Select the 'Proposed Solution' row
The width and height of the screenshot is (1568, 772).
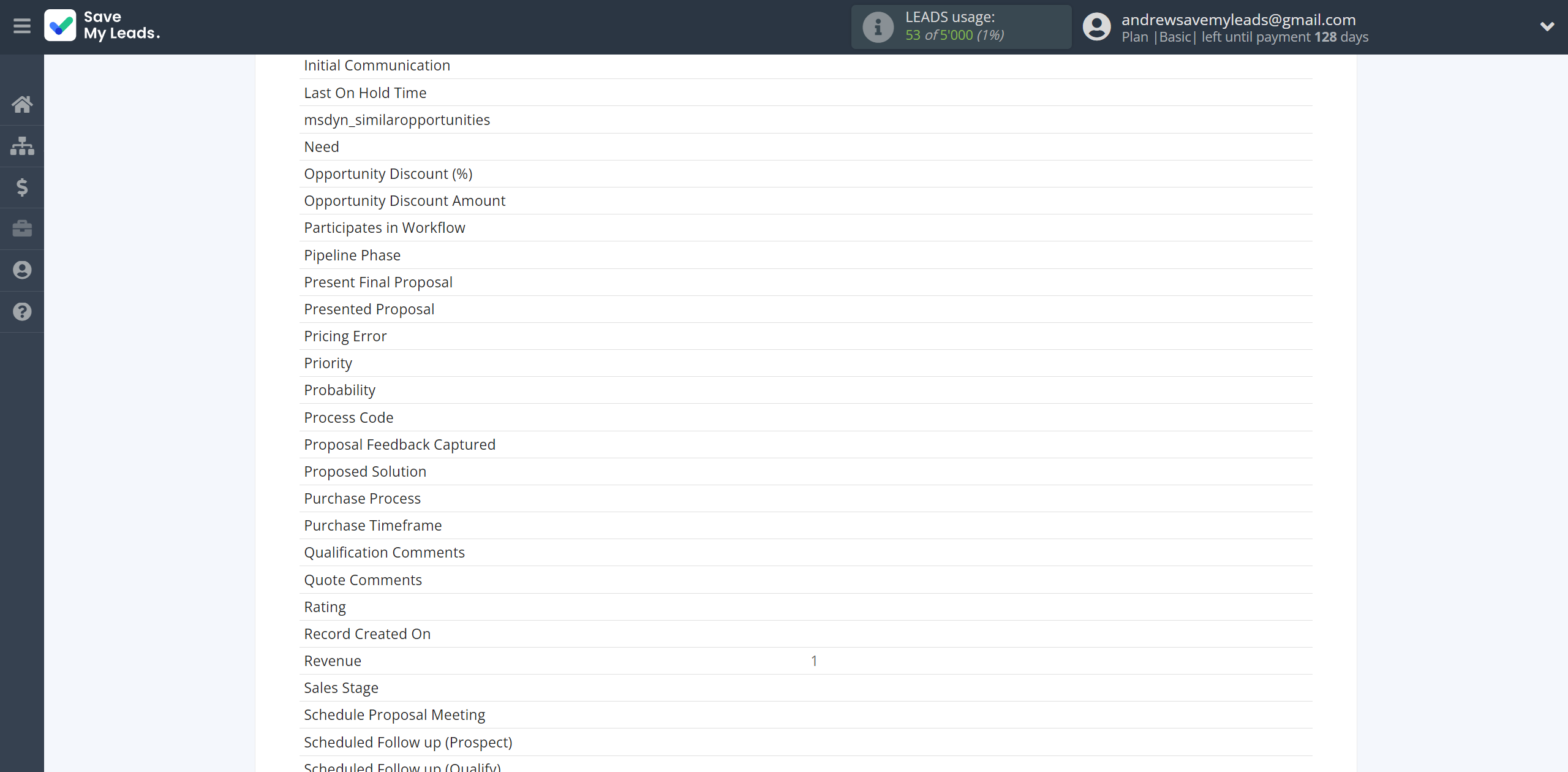[805, 471]
